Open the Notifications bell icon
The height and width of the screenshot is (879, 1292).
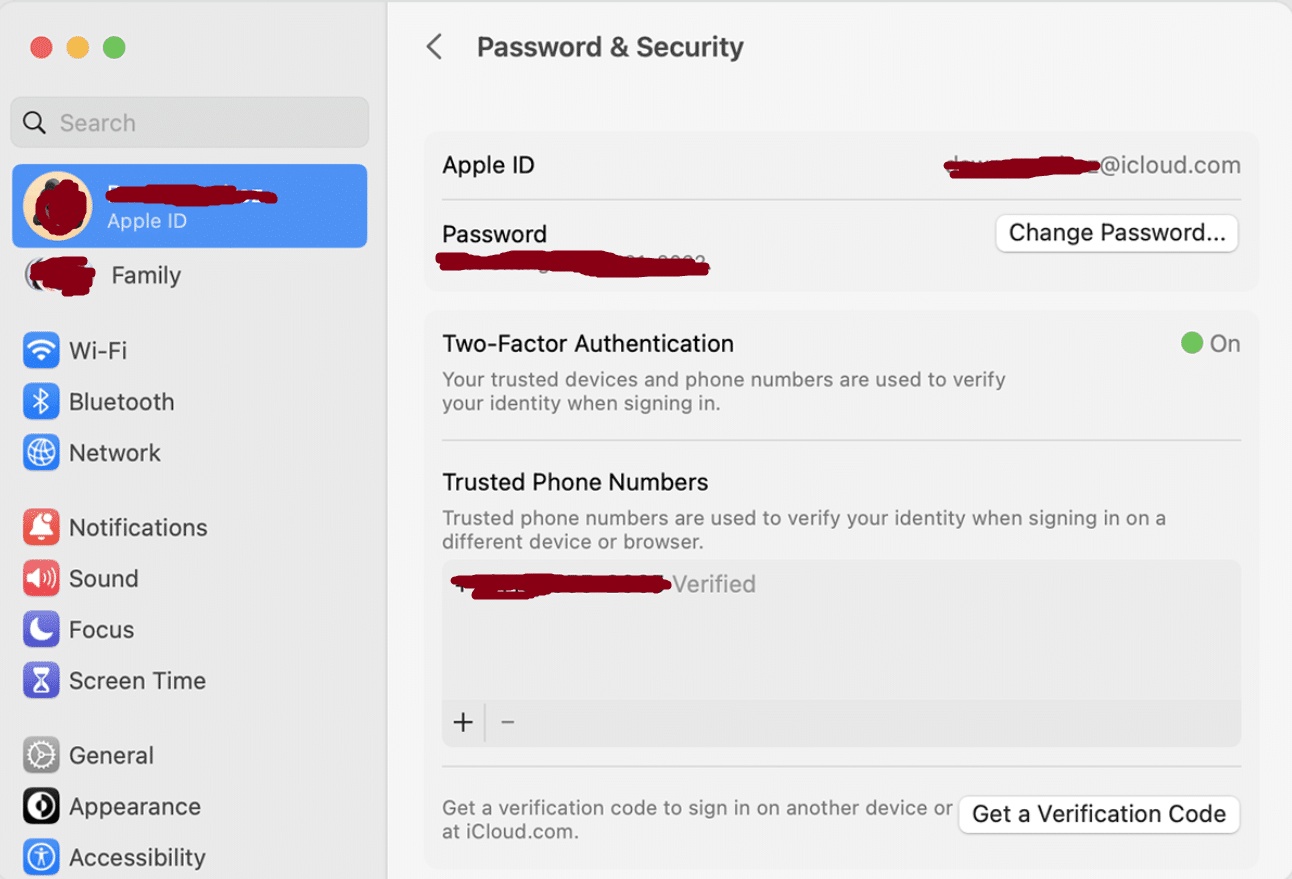tap(41, 527)
